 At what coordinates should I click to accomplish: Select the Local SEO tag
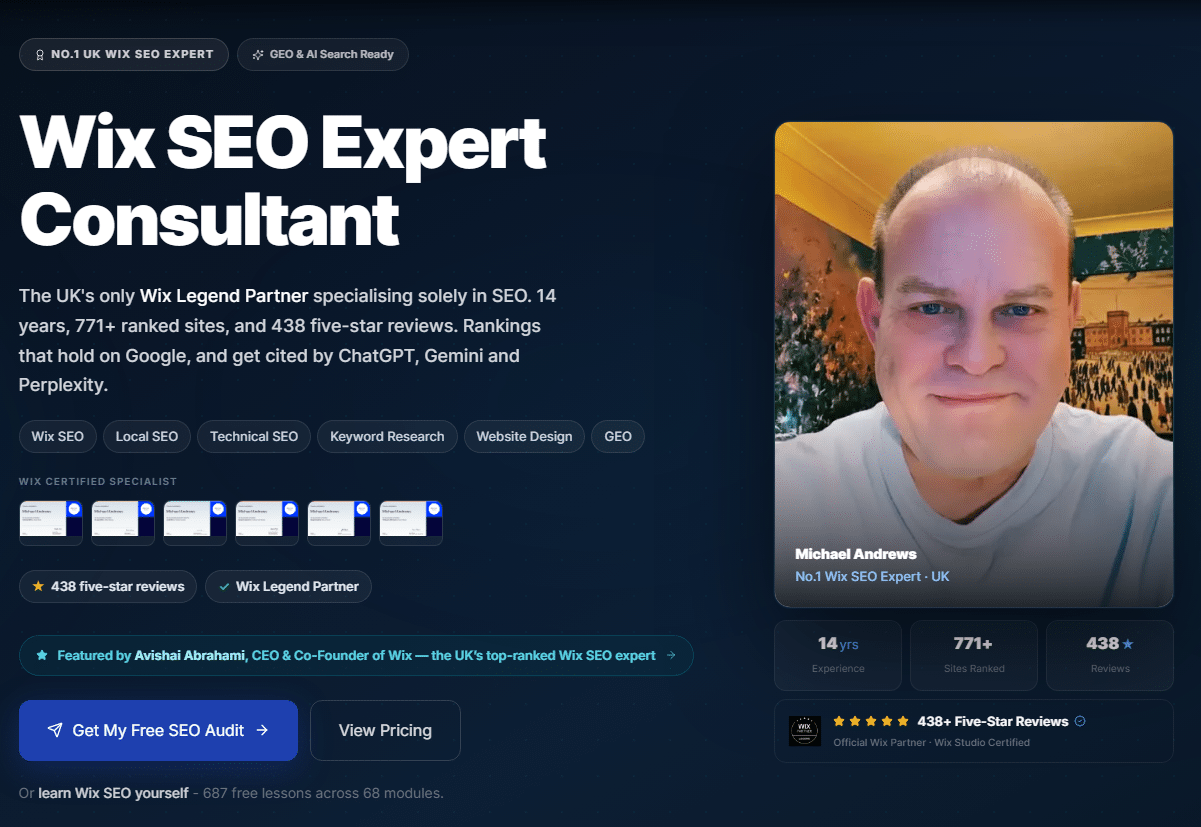[147, 436]
